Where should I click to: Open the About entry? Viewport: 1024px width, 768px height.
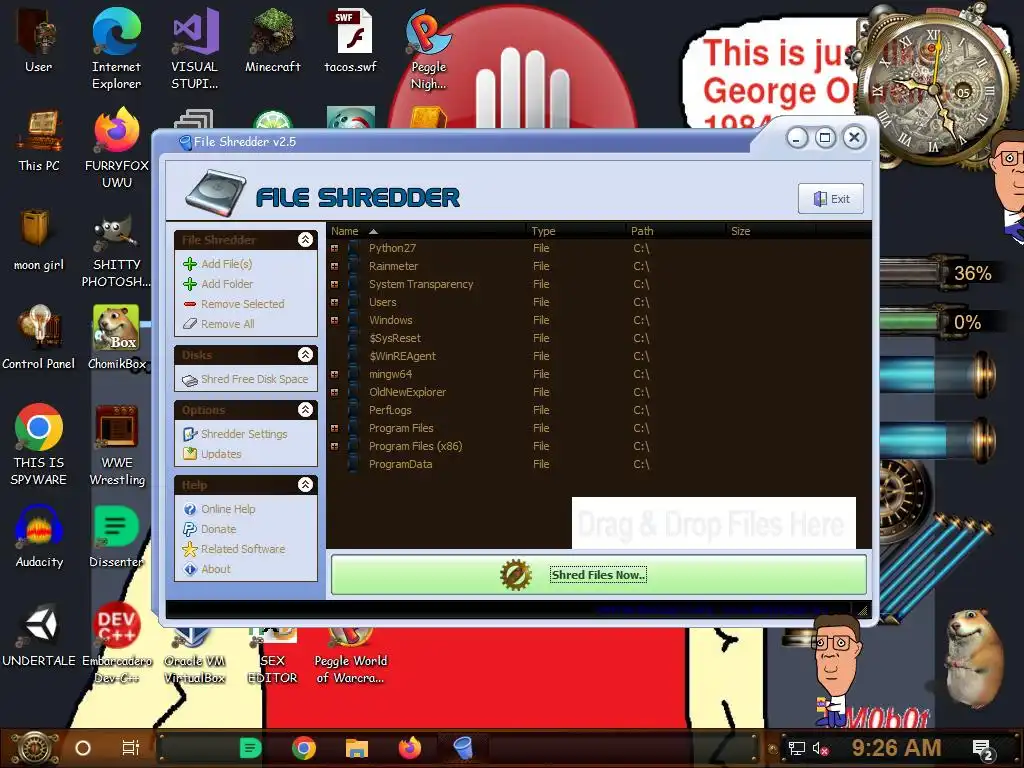pos(216,569)
